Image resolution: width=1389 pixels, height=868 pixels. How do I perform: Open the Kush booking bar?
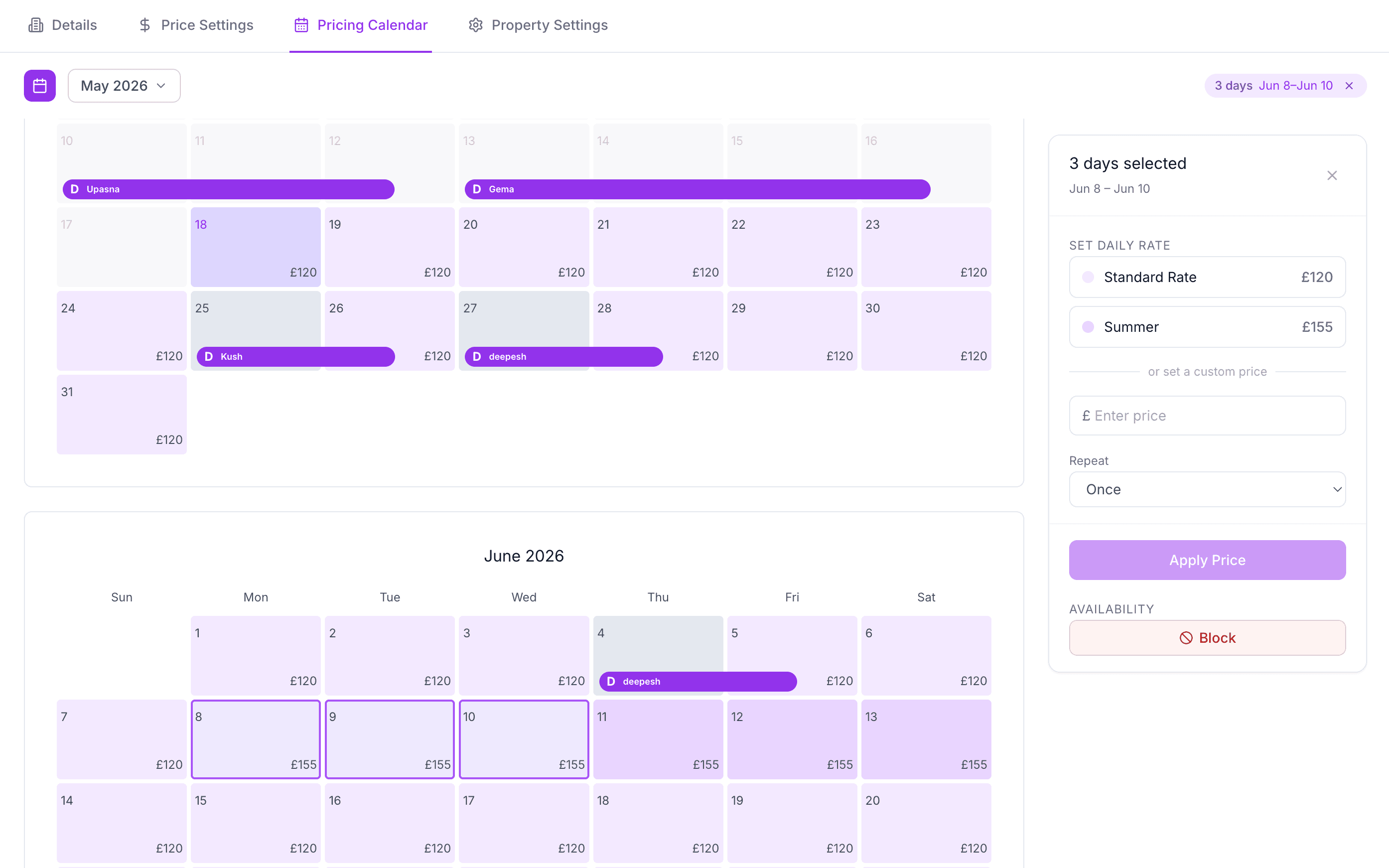295,356
